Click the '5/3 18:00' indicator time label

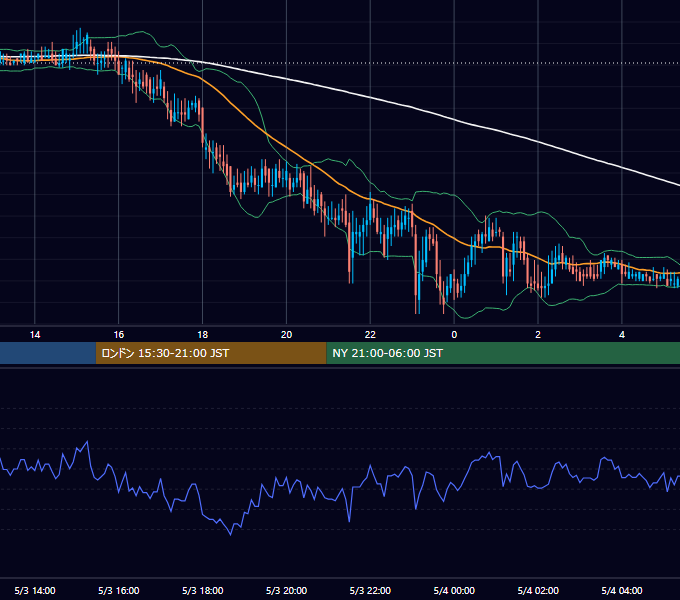coord(203,590)
